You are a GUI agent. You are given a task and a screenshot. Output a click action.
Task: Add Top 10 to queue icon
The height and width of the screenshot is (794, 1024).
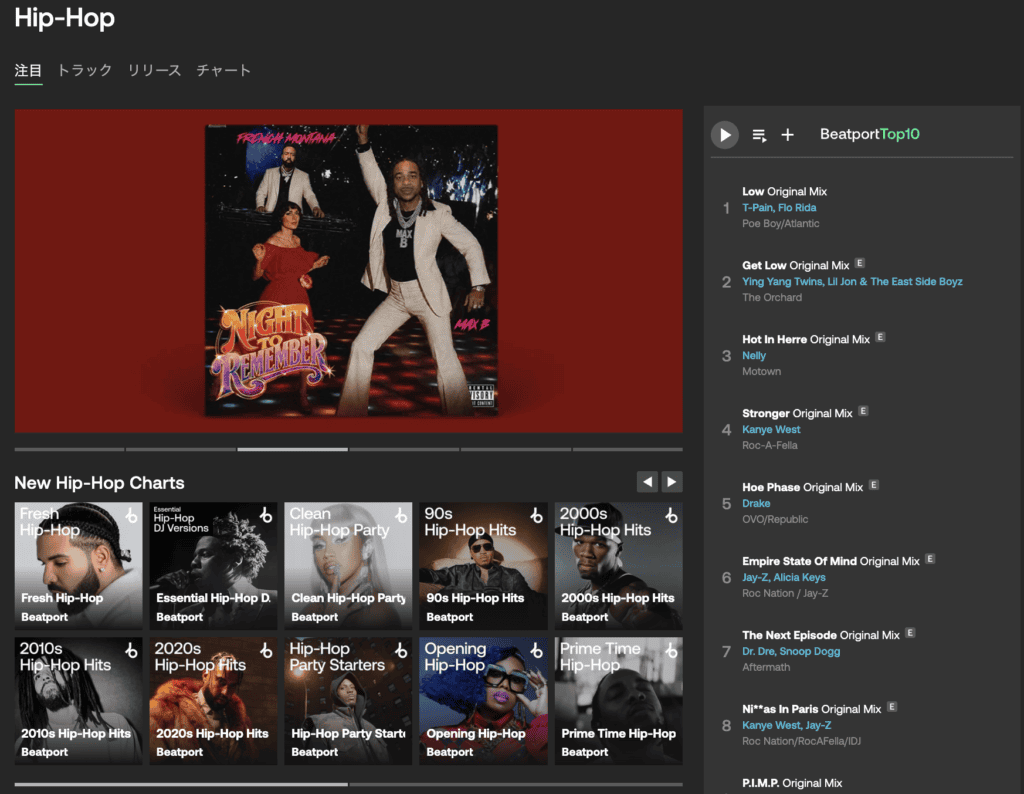point(759,135)
